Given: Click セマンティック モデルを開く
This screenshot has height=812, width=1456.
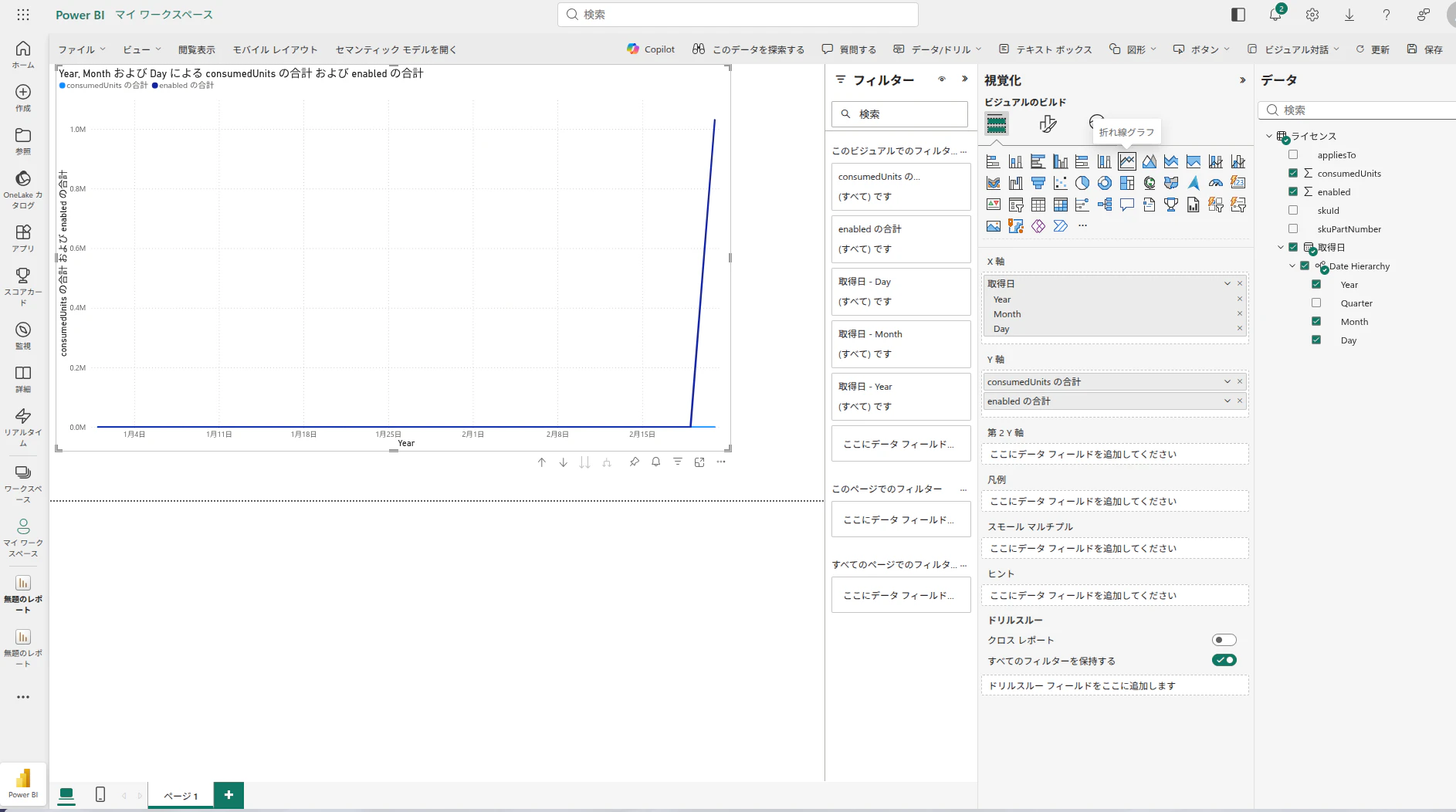Looking at the screenshot, I should [x=396, y=49].
